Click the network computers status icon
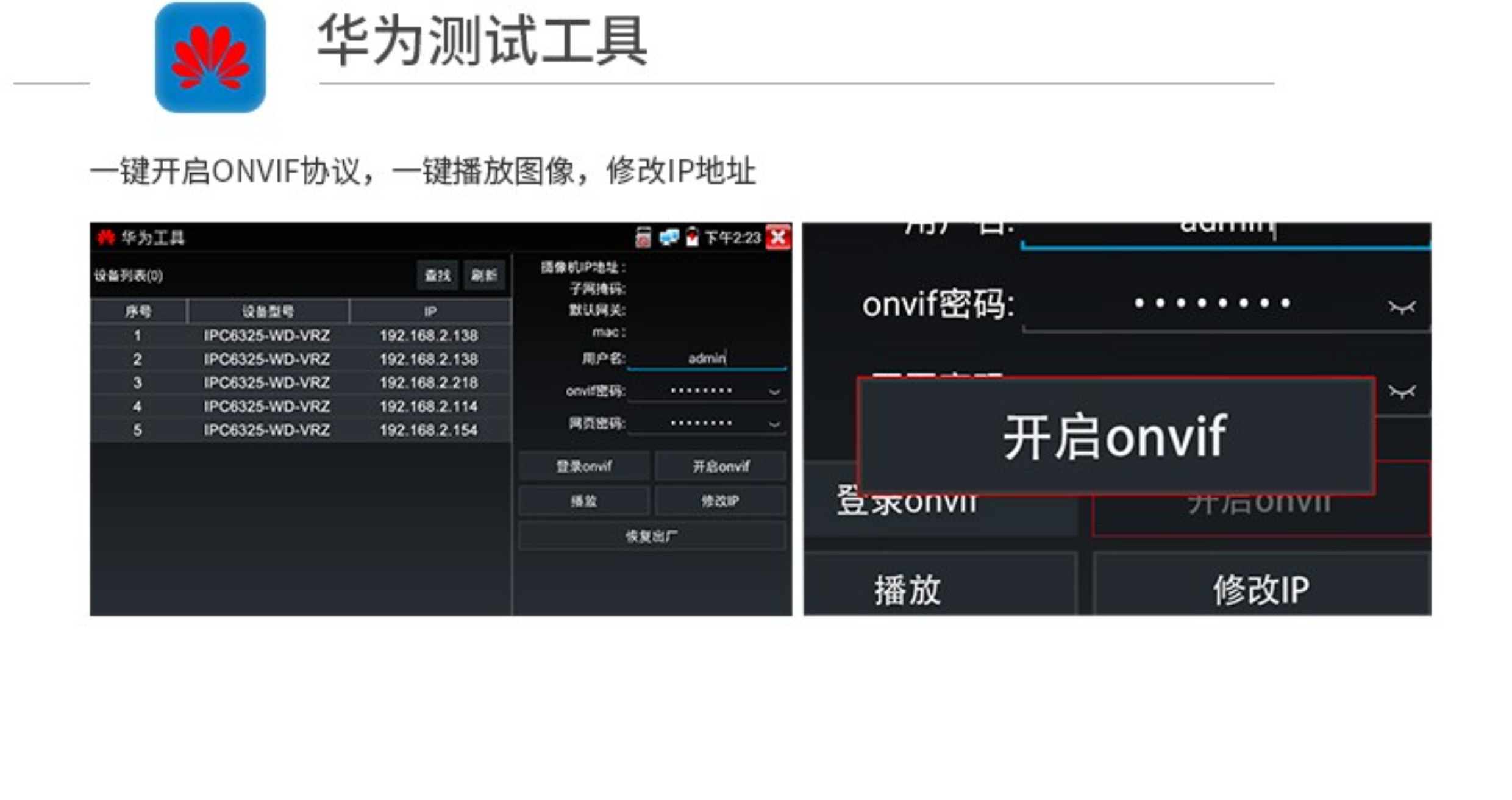Image resolution: width=1512 pixels, height=800 pixels. (x=669, y=237)
